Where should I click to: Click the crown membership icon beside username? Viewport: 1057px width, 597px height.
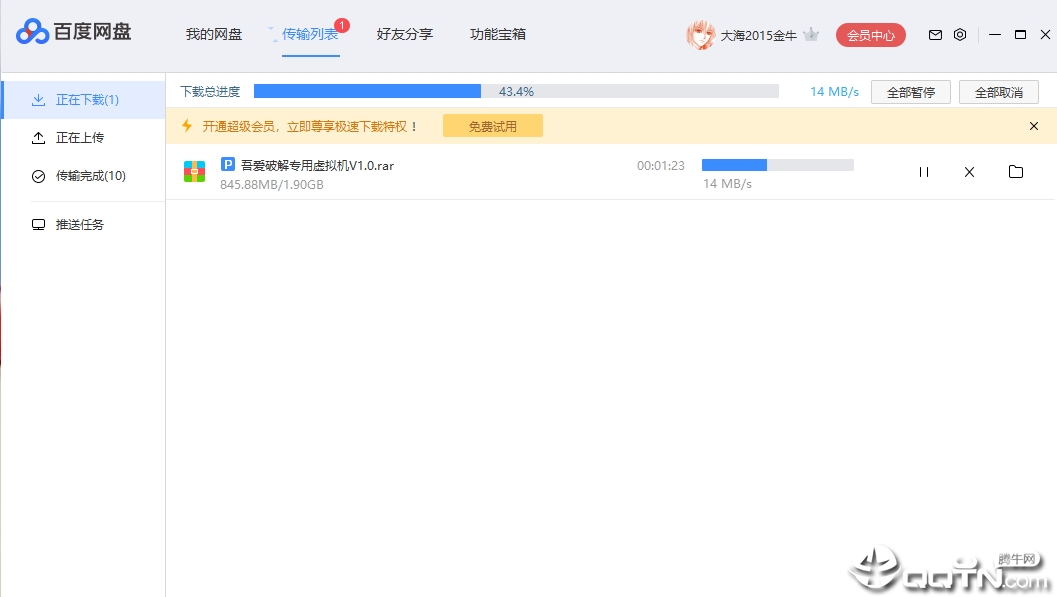click(x=811, y=34)
